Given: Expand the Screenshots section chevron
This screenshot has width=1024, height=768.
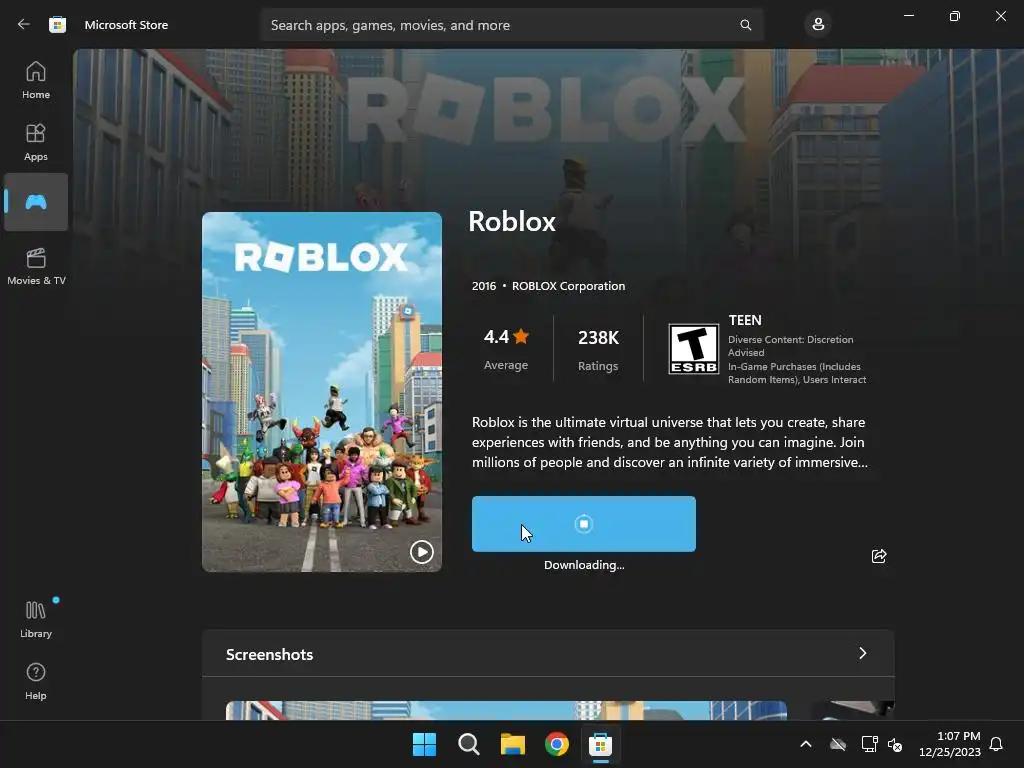Looking at the screenshot, I should pyautogui.click(x=863, y=653).
